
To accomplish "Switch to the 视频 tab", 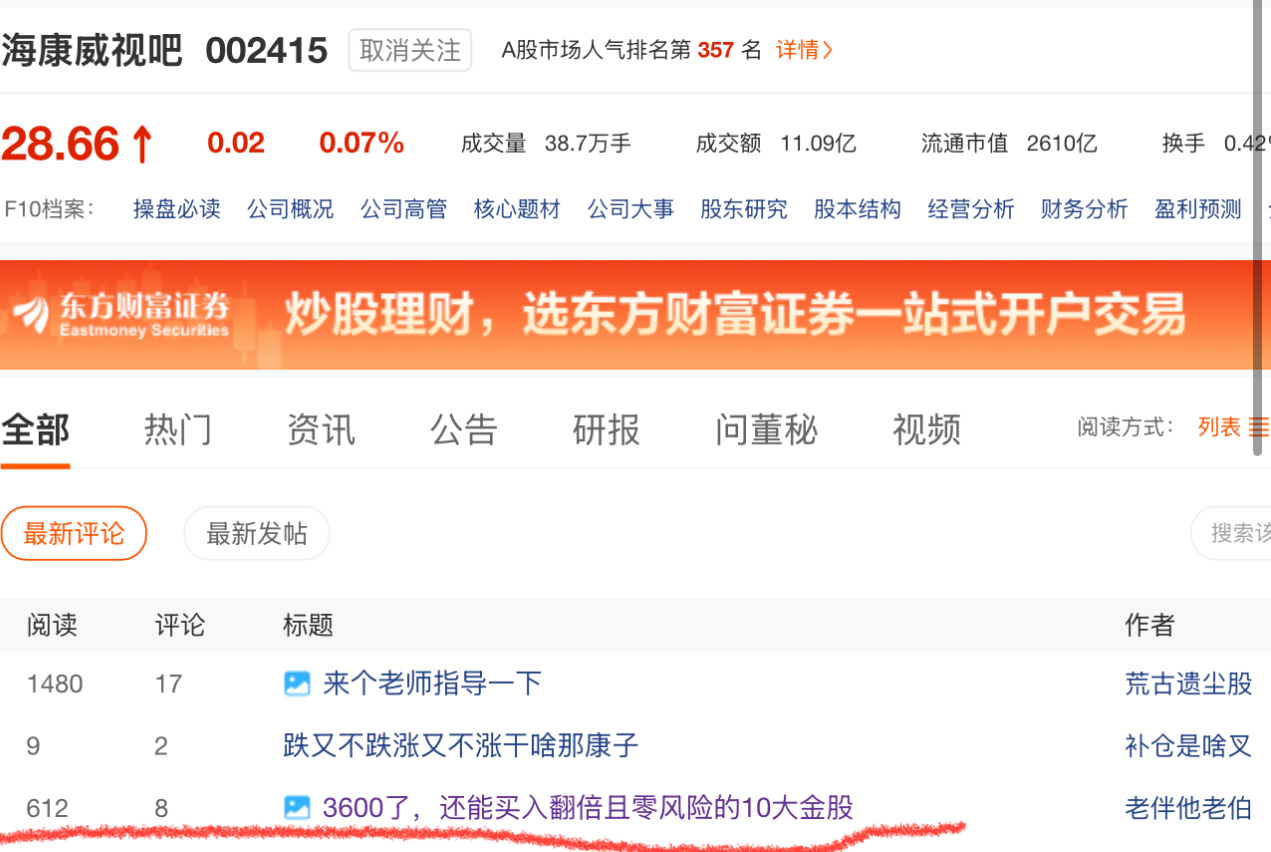I will [x=927, y=430].
